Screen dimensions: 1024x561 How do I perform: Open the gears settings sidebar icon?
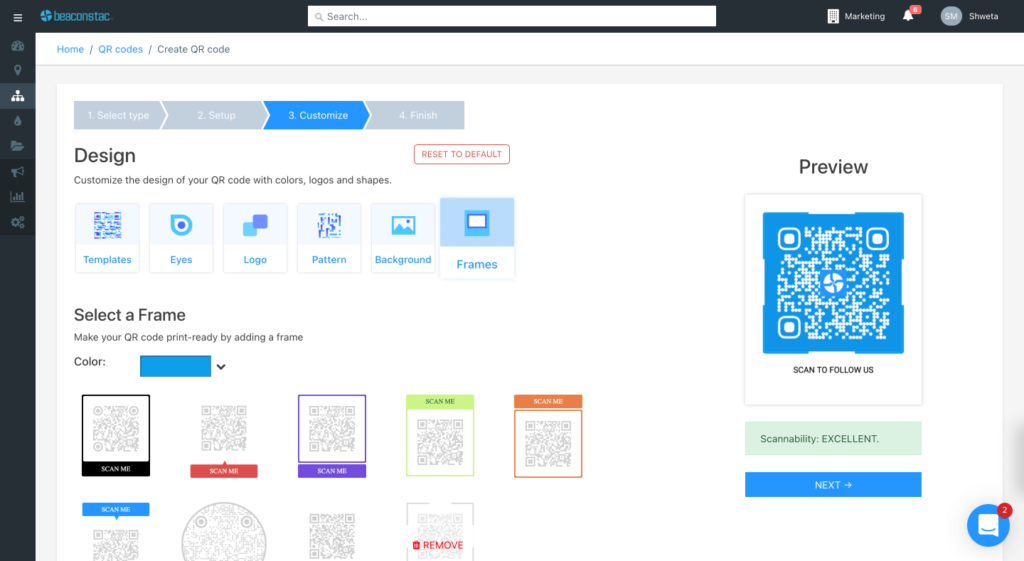(x=18, y=222)
